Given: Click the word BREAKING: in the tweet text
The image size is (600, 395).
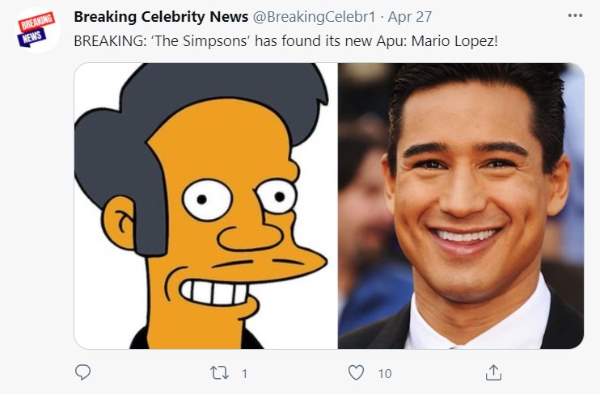Looking at the screenshot, I should [x=110, y=41].
